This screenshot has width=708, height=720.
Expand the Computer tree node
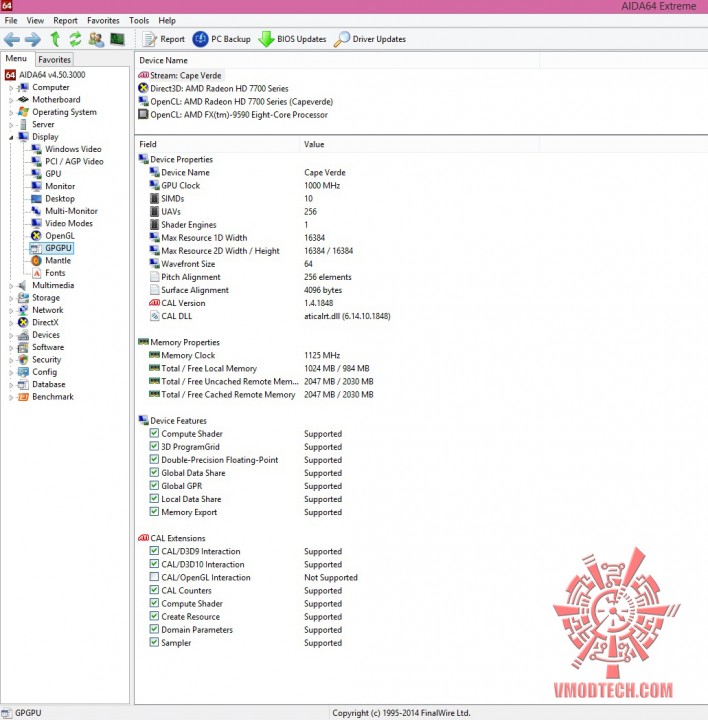click(11, 88)
